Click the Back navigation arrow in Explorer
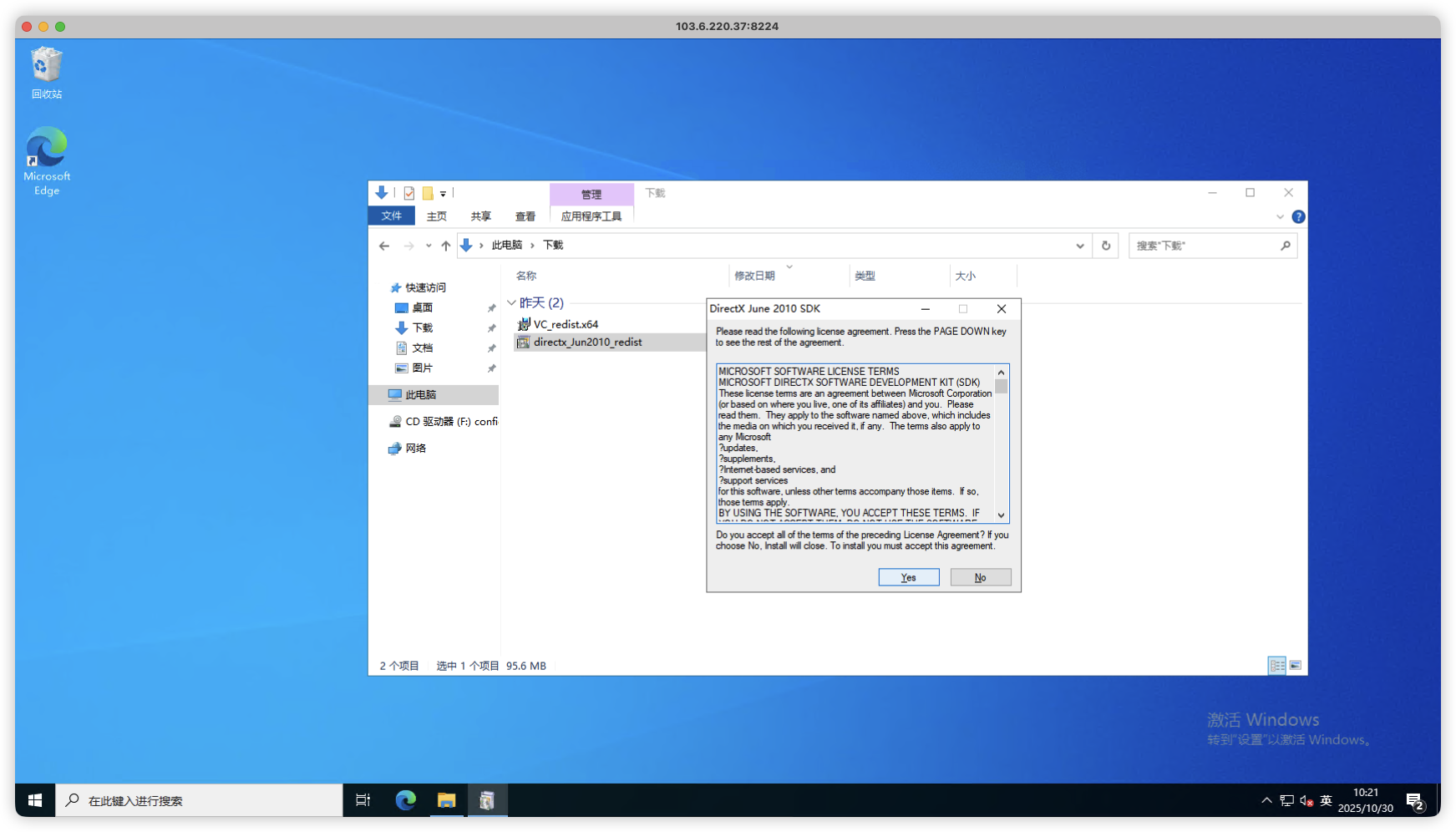Screen dimensions: 1456x832 pyautogui.click(x=384, y=246)
